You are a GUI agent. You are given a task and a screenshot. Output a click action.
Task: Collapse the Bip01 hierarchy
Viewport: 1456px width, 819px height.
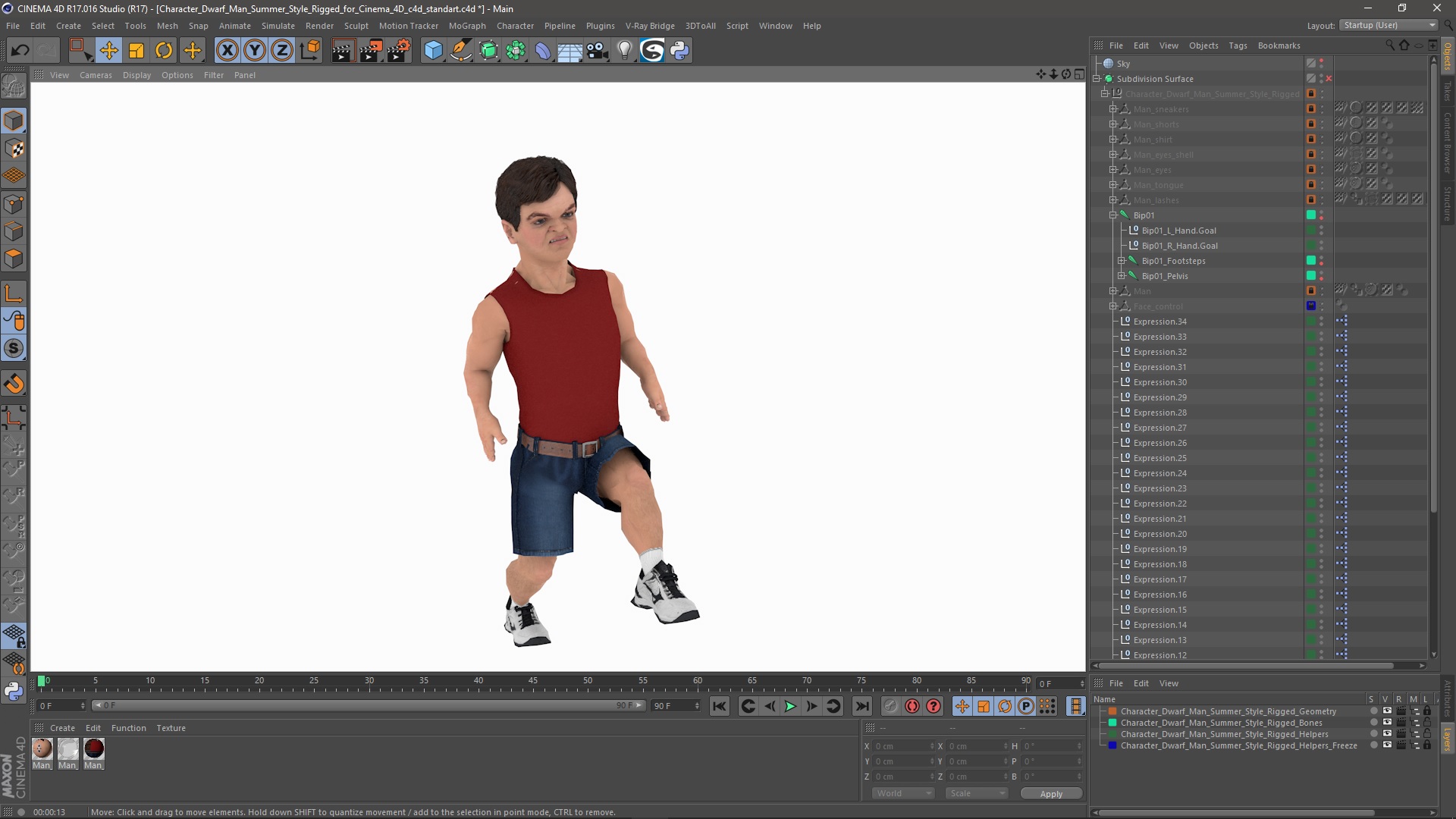[x=1113, y=215]
